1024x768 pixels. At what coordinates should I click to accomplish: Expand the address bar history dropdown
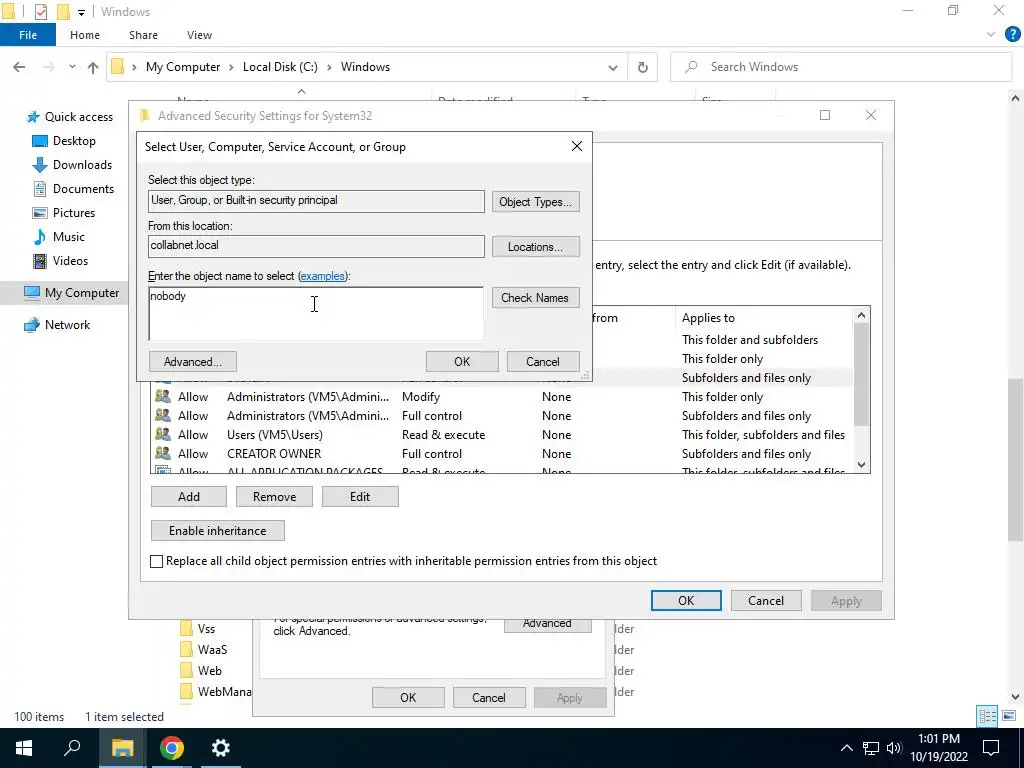613,67
